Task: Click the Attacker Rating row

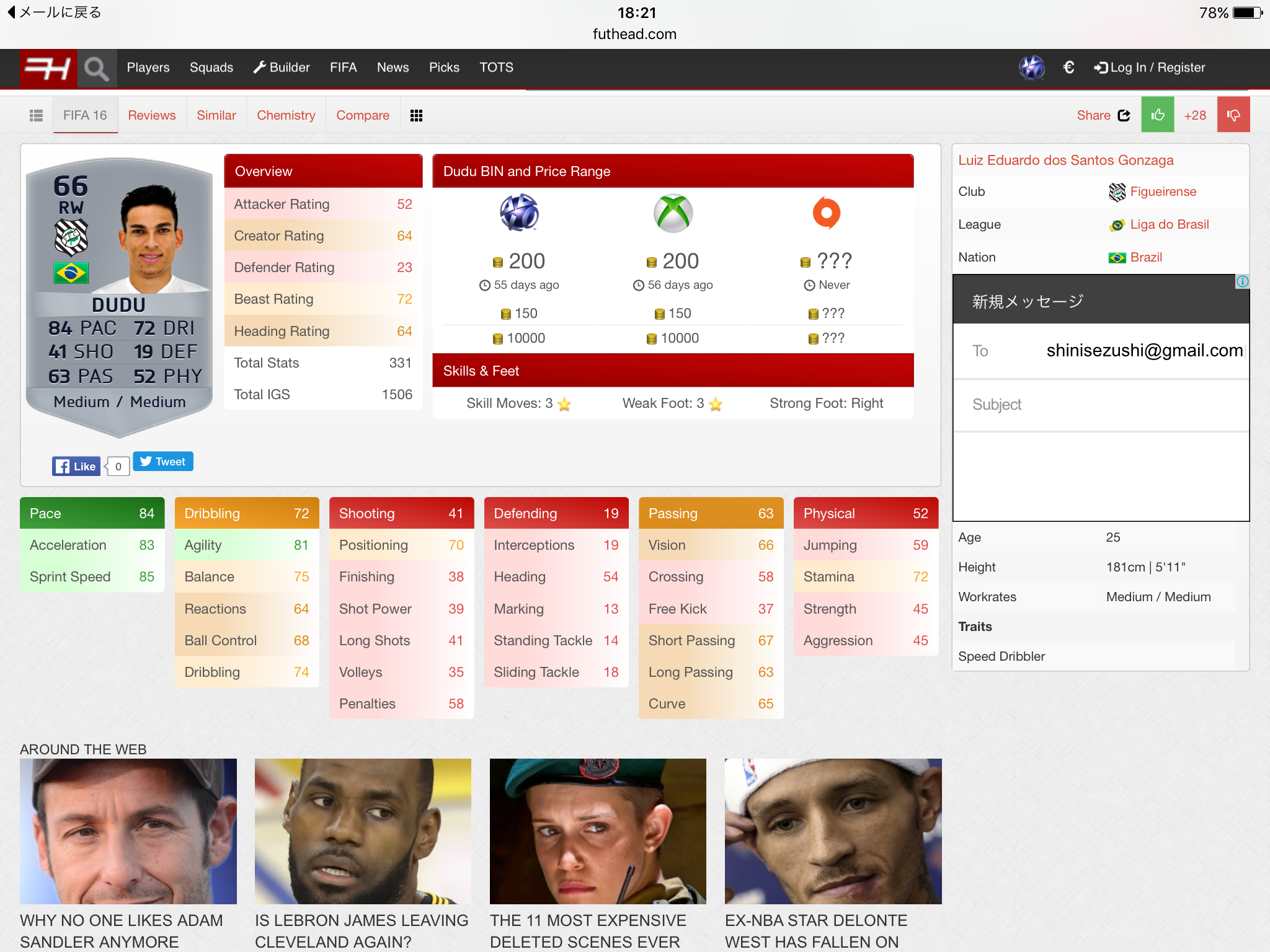Action: pyautogui.click(x=323, y=204)
